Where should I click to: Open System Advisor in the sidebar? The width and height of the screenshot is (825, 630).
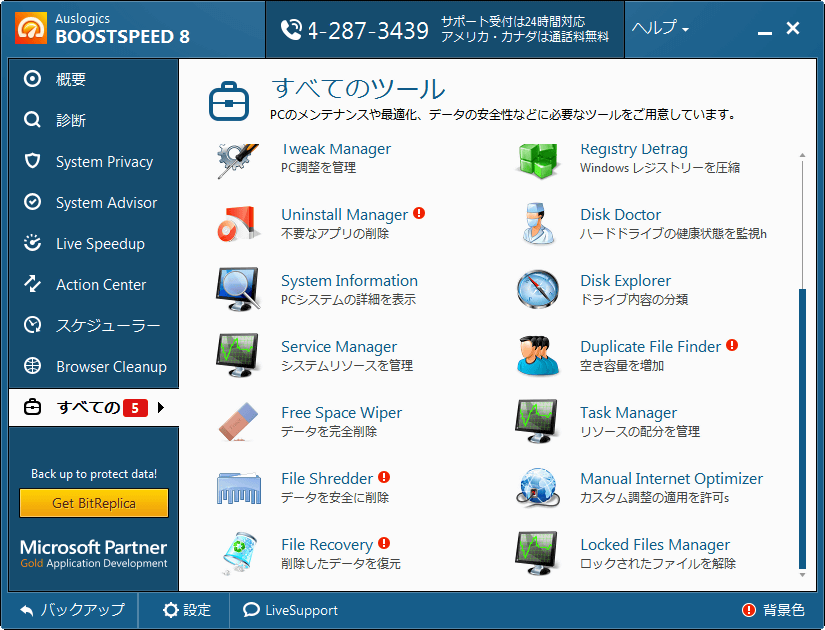[x=94, y=202]
